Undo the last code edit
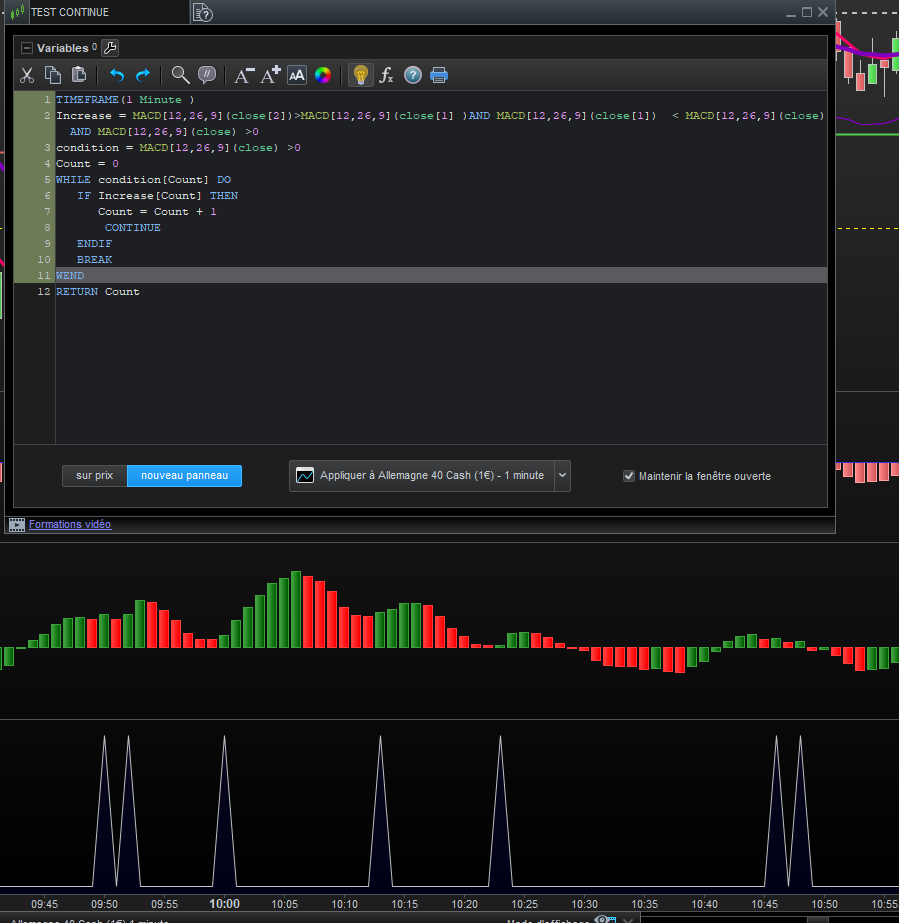Image resolution: width=899 pixels, height=923 pixels. point(117,75)
